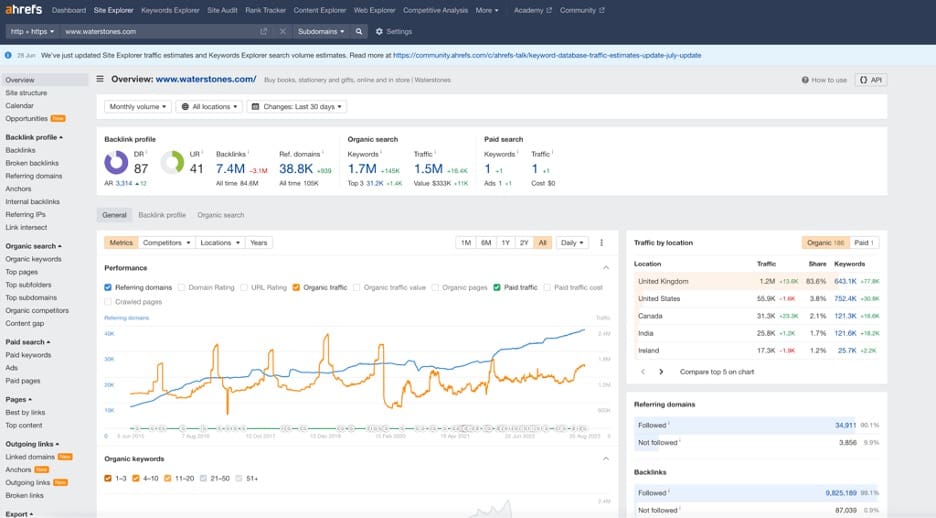The width and height of the screenshot is (936, 518).
Task: Open chart options three-dot menu
Action: click(601, 242)
